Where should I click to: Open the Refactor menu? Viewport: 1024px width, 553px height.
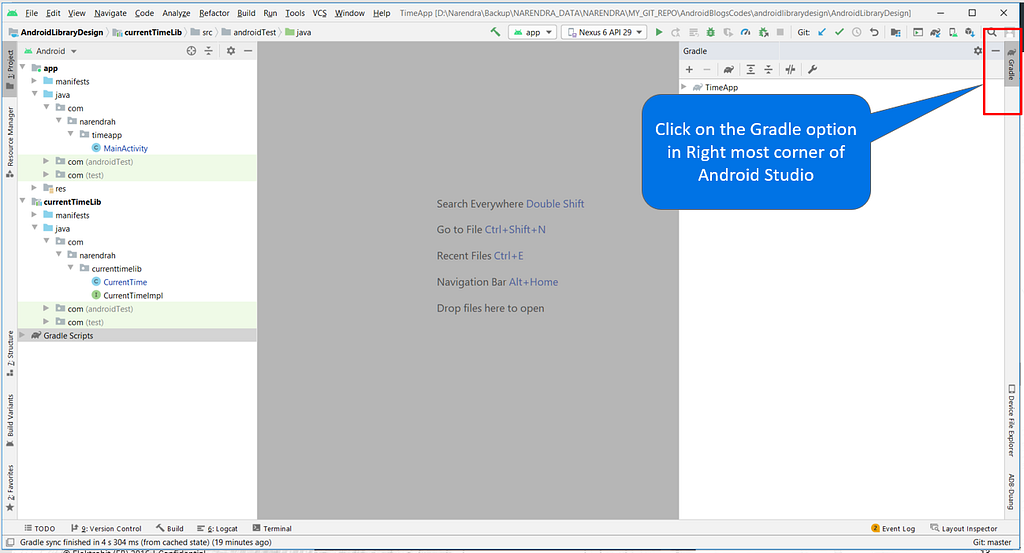pyautogui.click(x=214, y=13)
